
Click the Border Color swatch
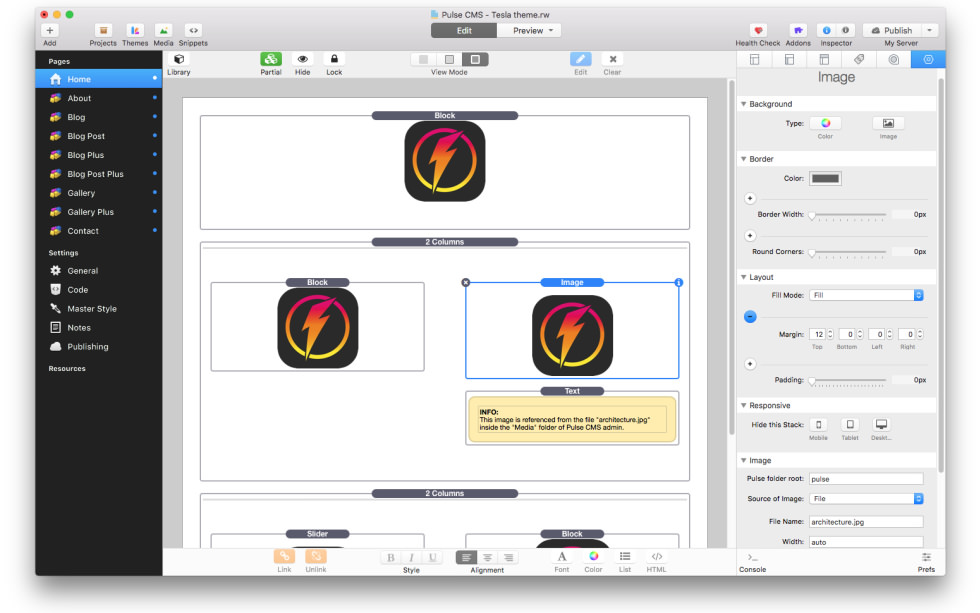(x=825, y=179)
